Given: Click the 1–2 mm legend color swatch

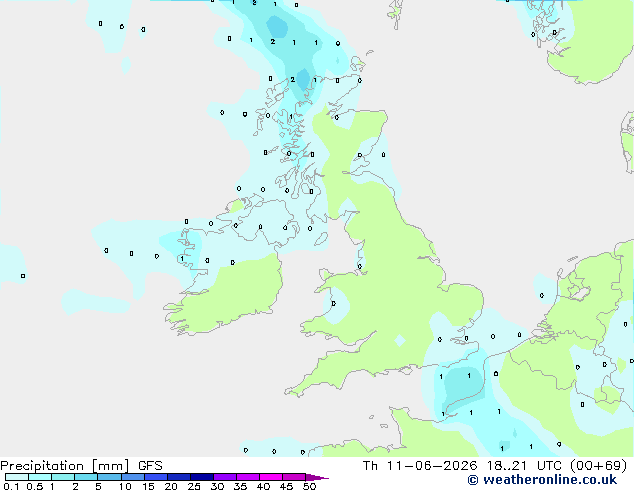Looking at the screenshot, I should tap(63, 477).
